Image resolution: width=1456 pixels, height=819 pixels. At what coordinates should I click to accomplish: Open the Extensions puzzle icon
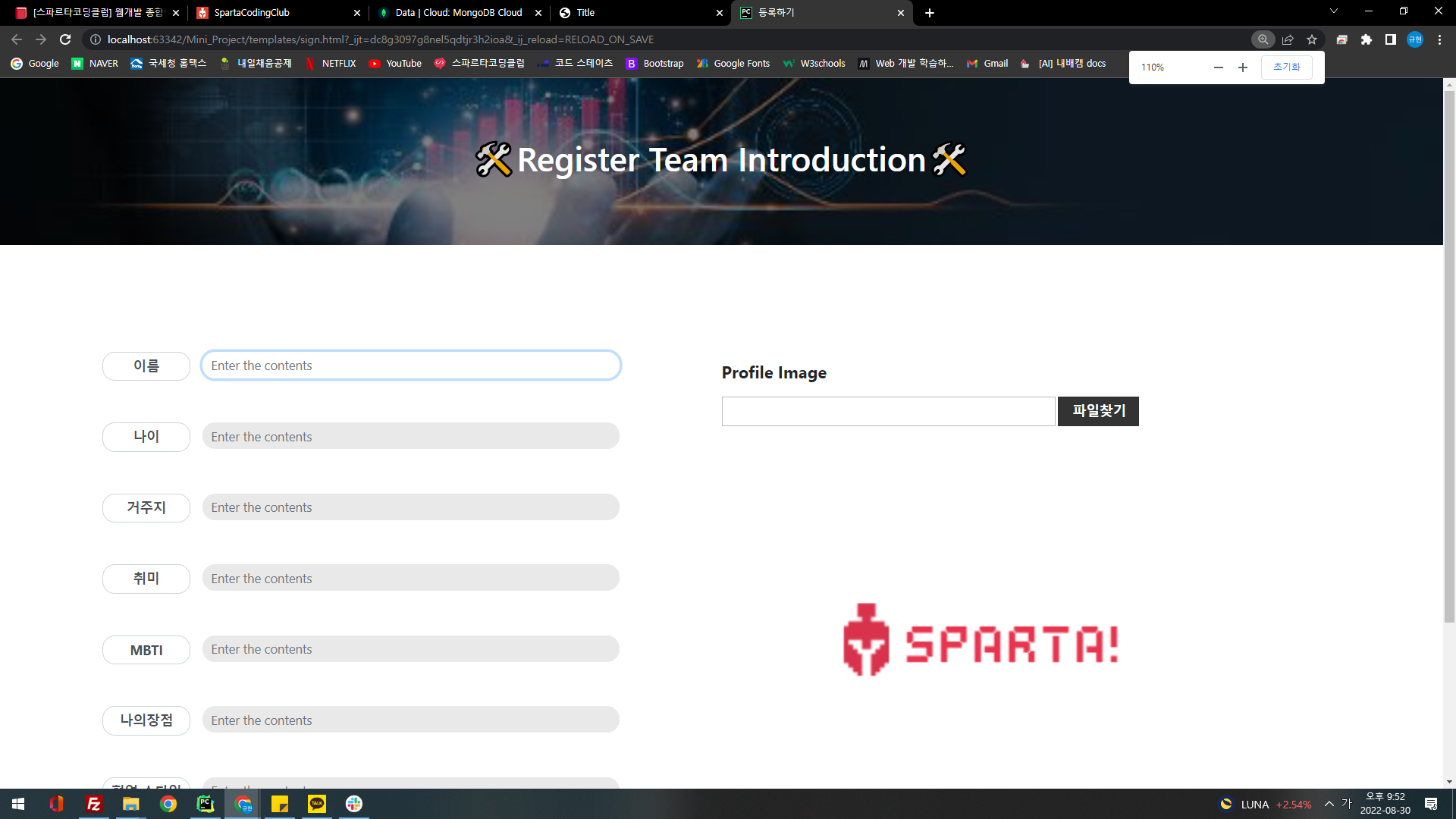click(x=1367, y=39)
